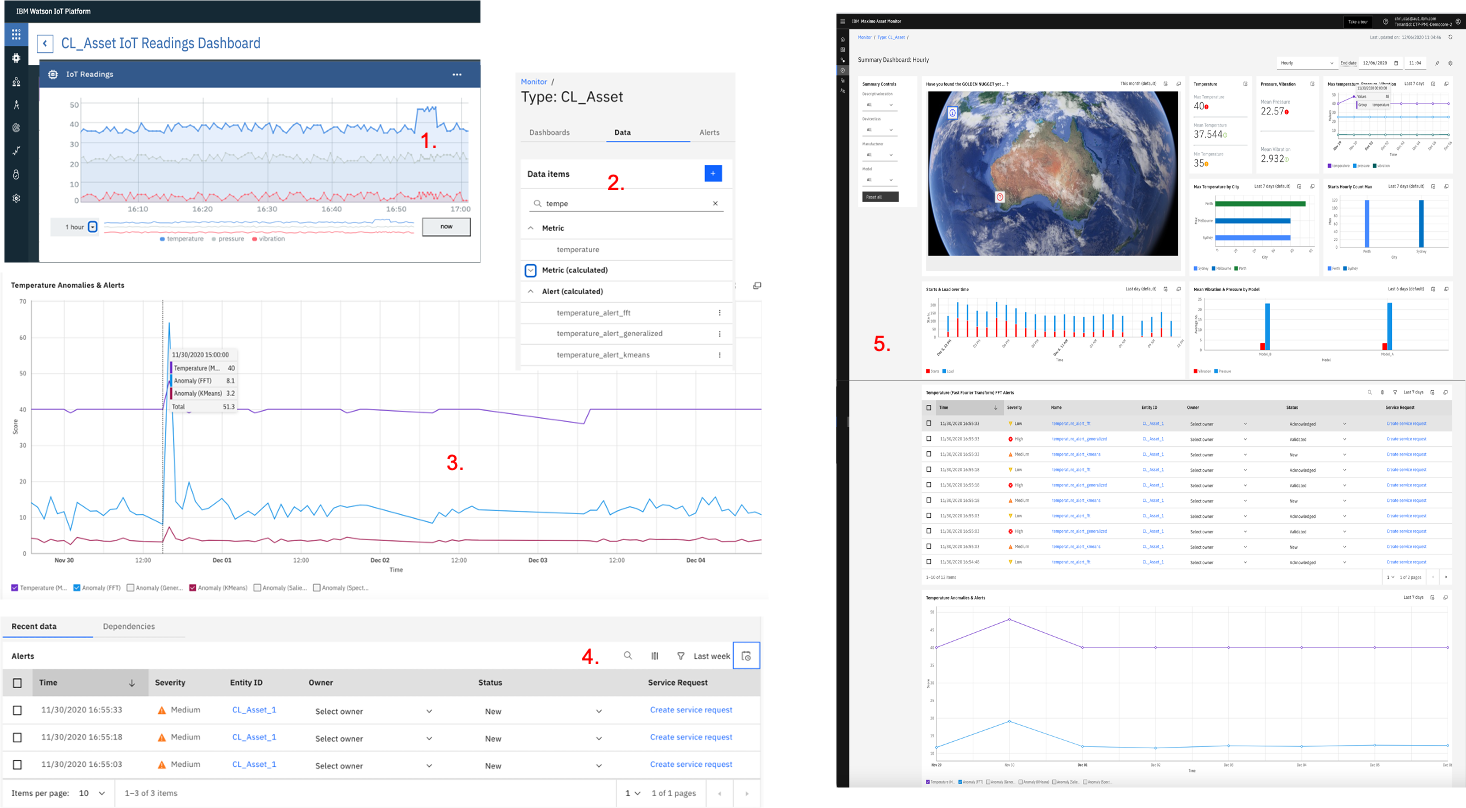
Task: Clear the 'tempe' search text
Action: point(715,203)
